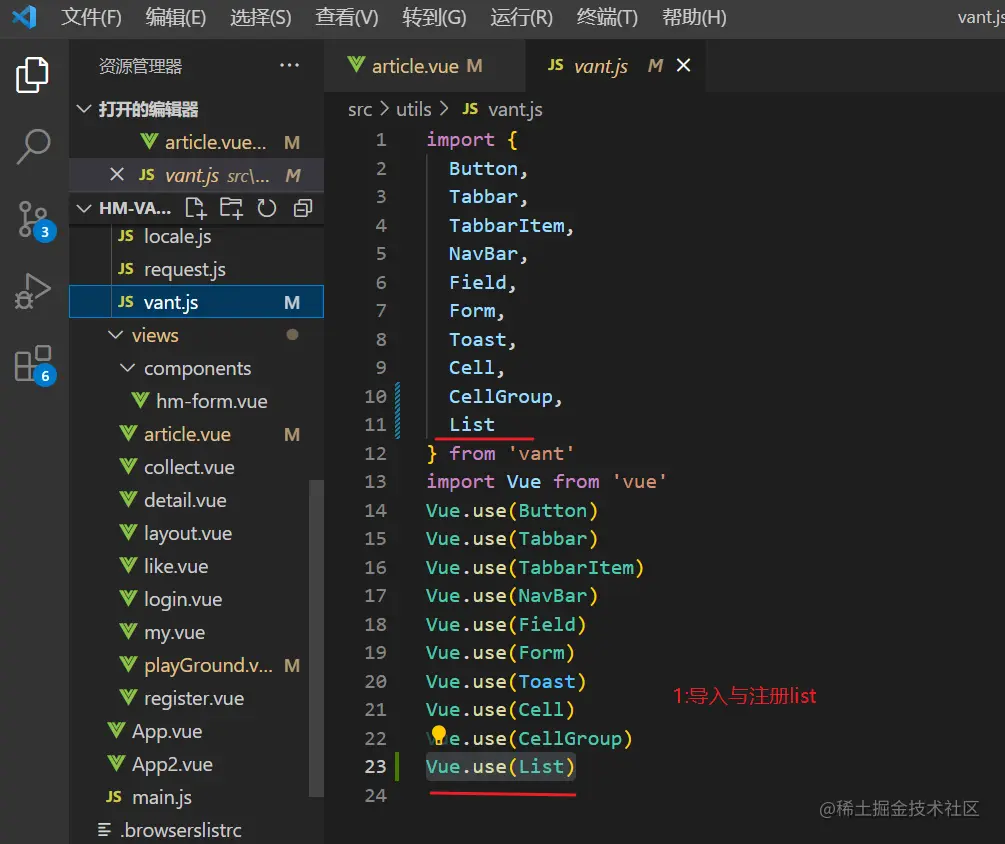Viewport: 1005px width, 844px height.
Task: Open Source Control view with 3 changes
Action: pos(35,220)
